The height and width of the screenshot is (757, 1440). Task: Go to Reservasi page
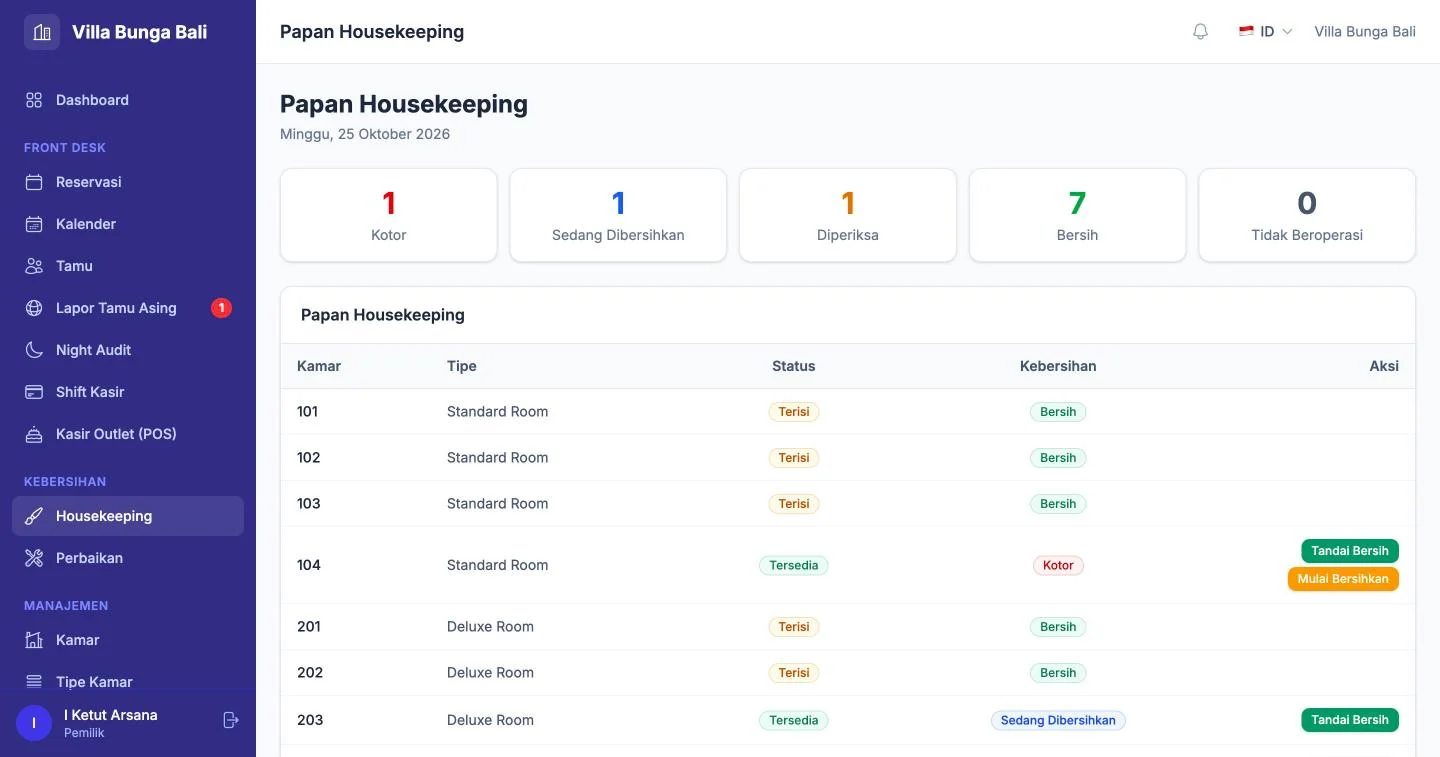128,182
